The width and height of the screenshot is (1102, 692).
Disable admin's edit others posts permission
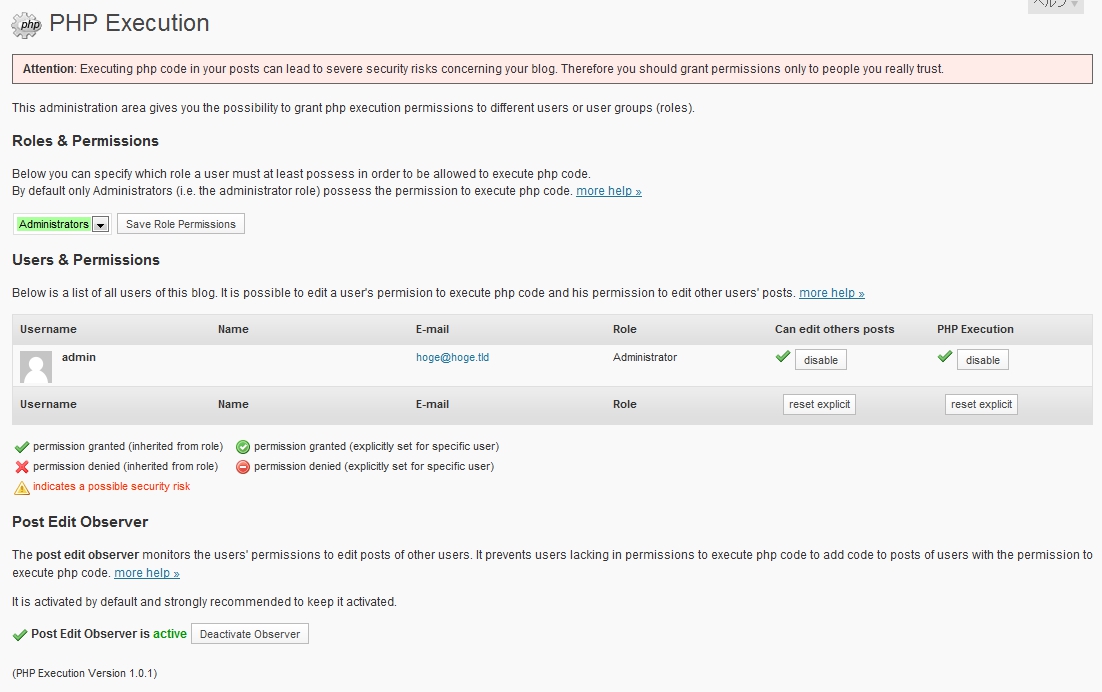pyautogui.click(x=821, y=360)
